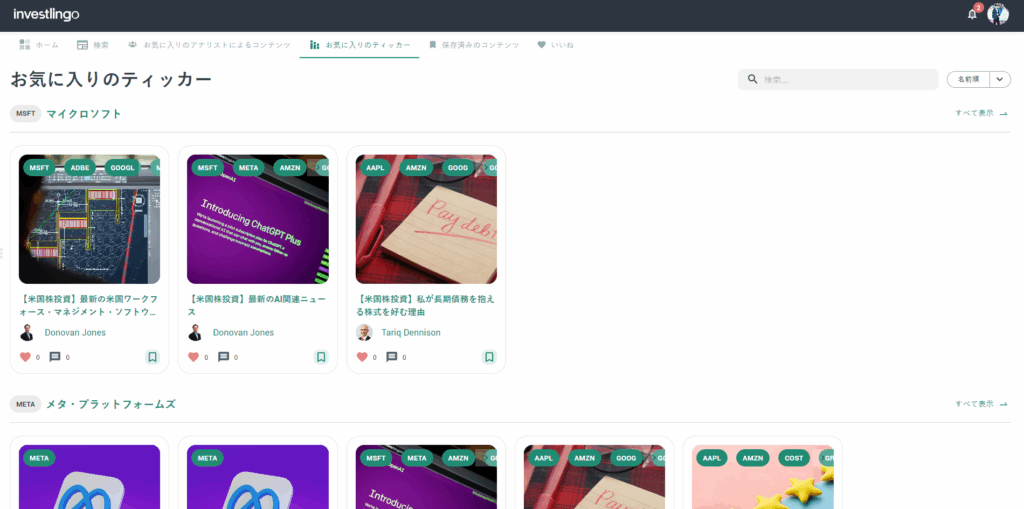Open the notifications bell
1024x509 pixels.
tap(972, 14)
